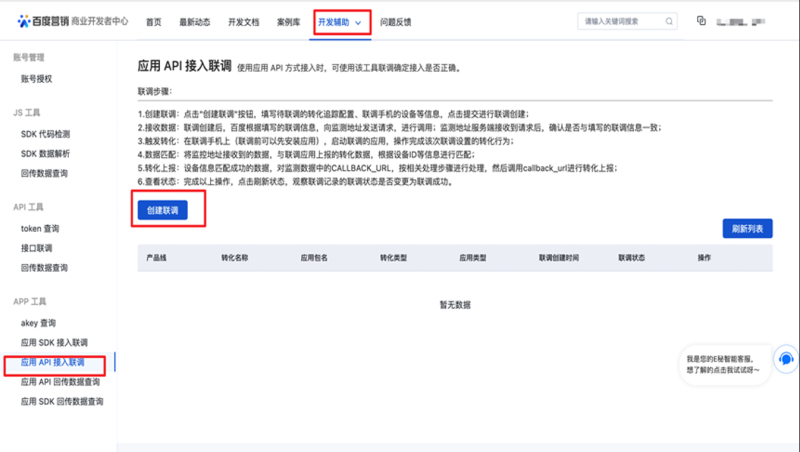Click the 刷新列表 button
Viewport: 800px width, 452px height.
(x=747, y=229)
